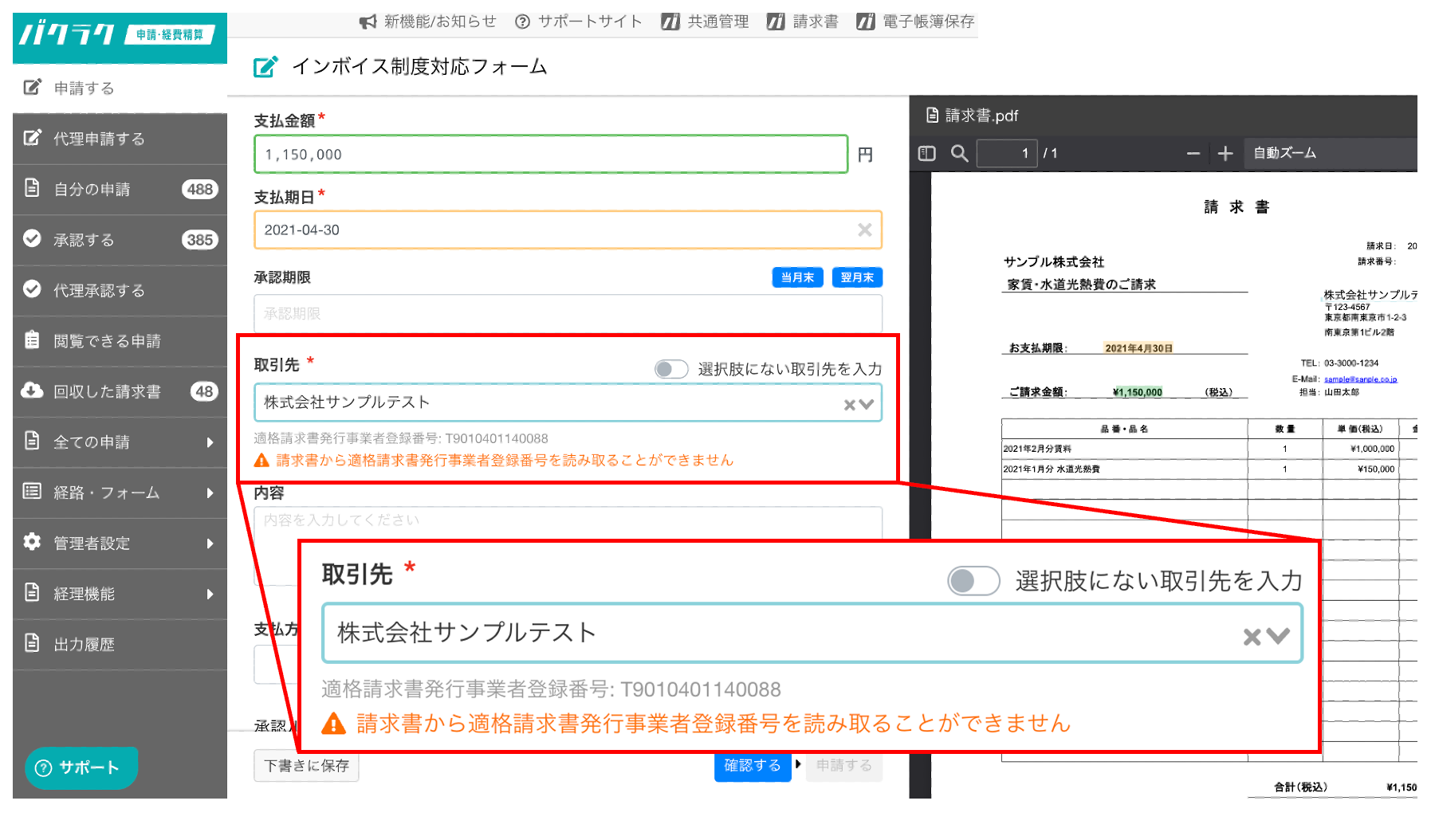The width and height of the screenshot is (1435, 840).
Task: Clear the 支払期日 date value
Action: [x=864, y=230]
